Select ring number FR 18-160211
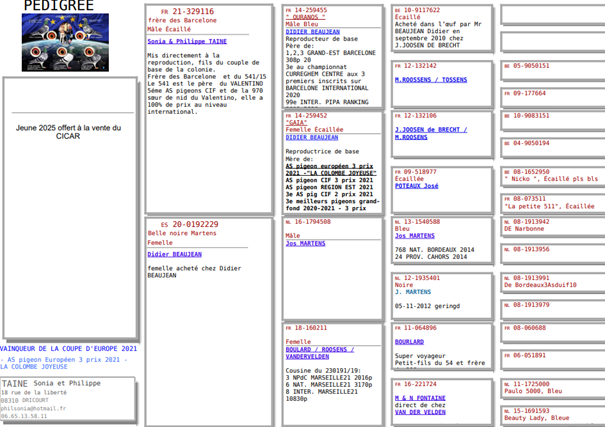The image size is (605, 427). coord(306,328)
